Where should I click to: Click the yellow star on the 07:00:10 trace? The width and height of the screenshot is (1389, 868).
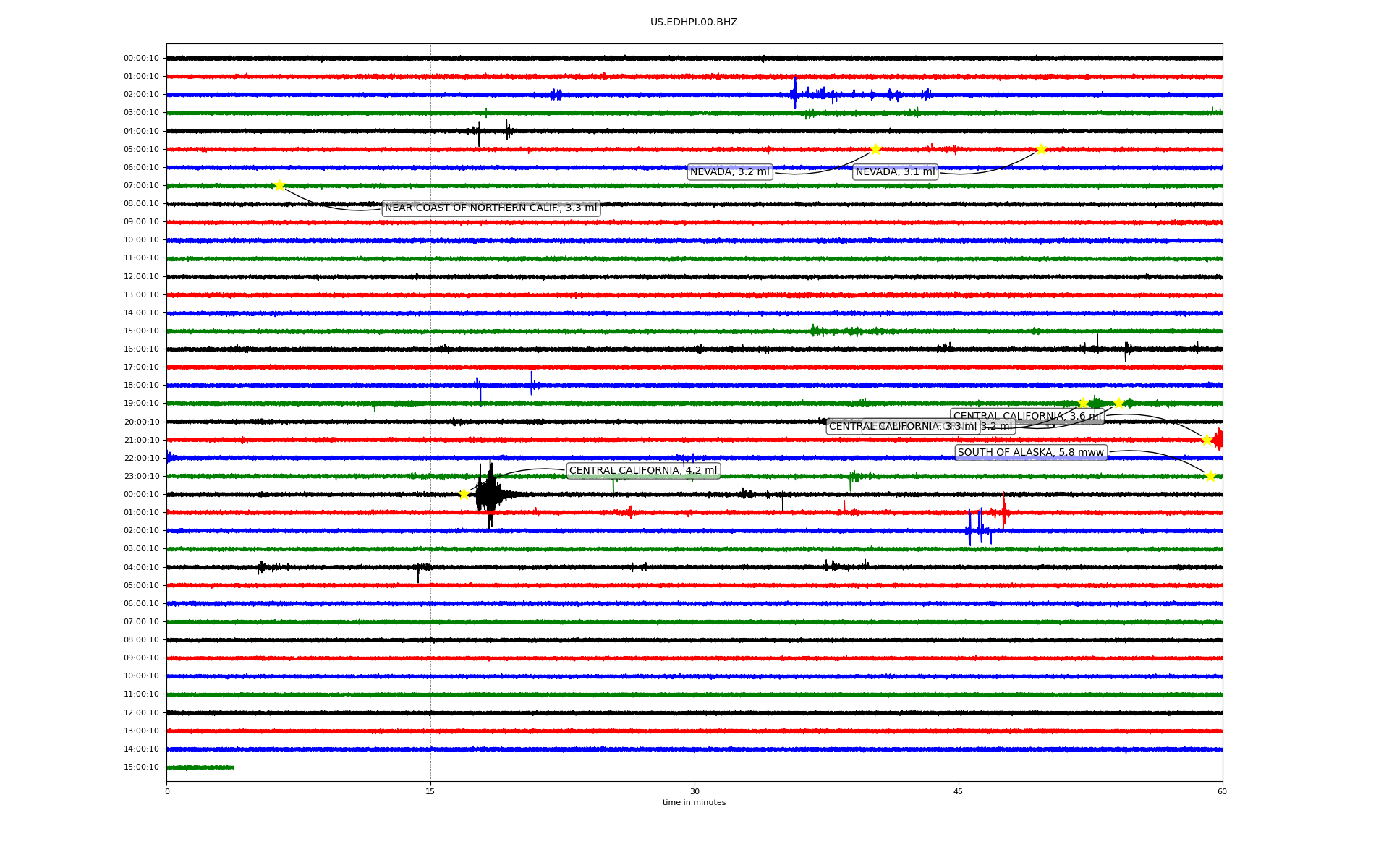(x=279, y=186)
